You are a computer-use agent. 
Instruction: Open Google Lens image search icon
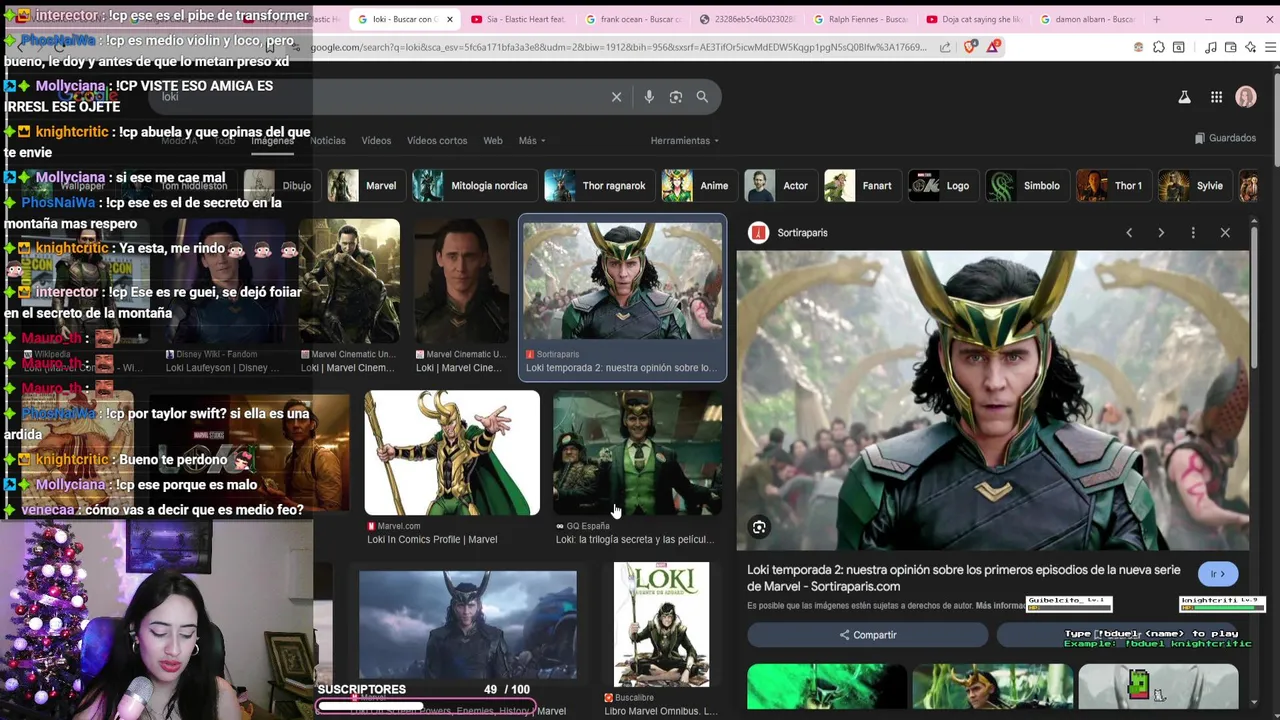[x=676, y=97]
